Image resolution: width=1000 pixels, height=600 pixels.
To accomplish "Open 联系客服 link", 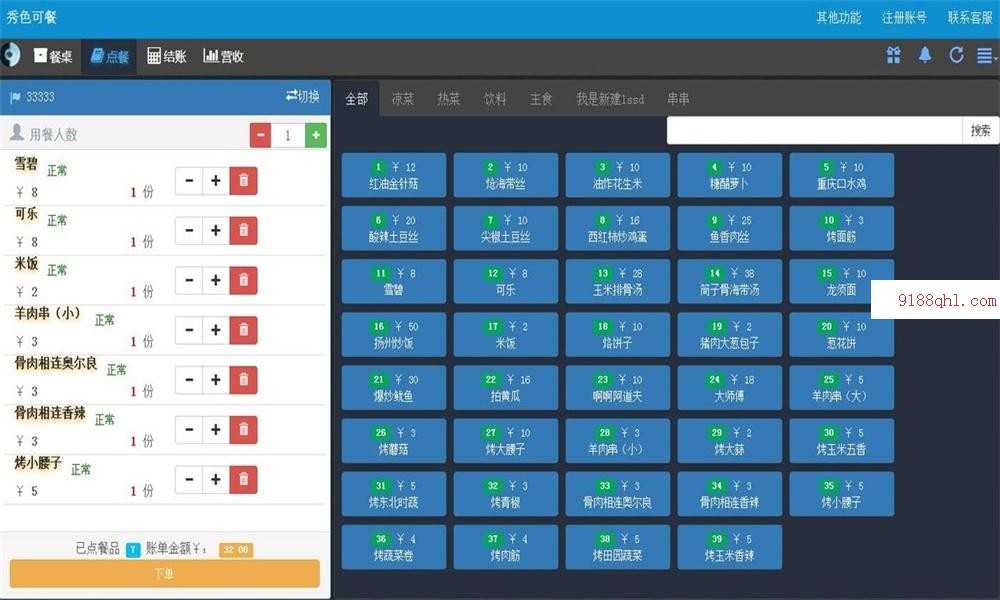I will (970, 17).
